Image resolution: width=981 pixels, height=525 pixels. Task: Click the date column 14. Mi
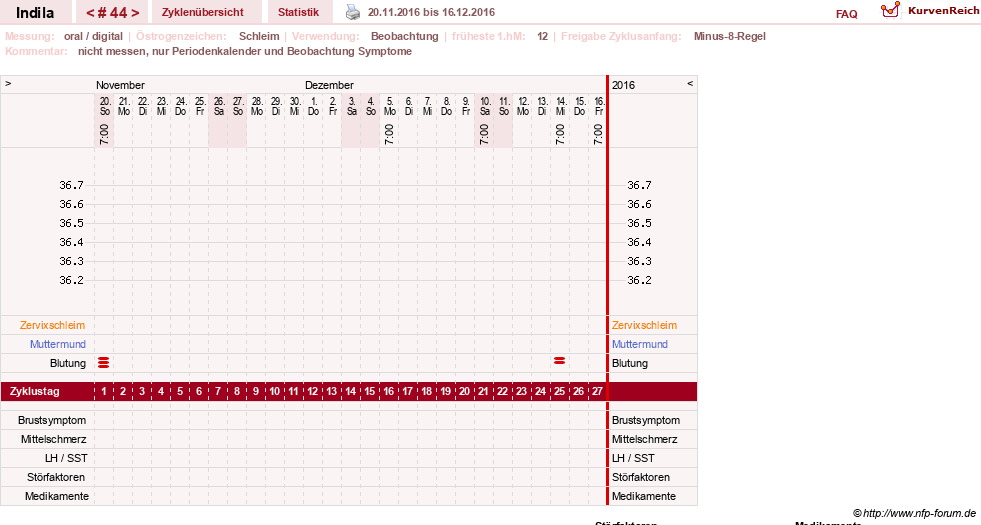[x=561, y=106]
